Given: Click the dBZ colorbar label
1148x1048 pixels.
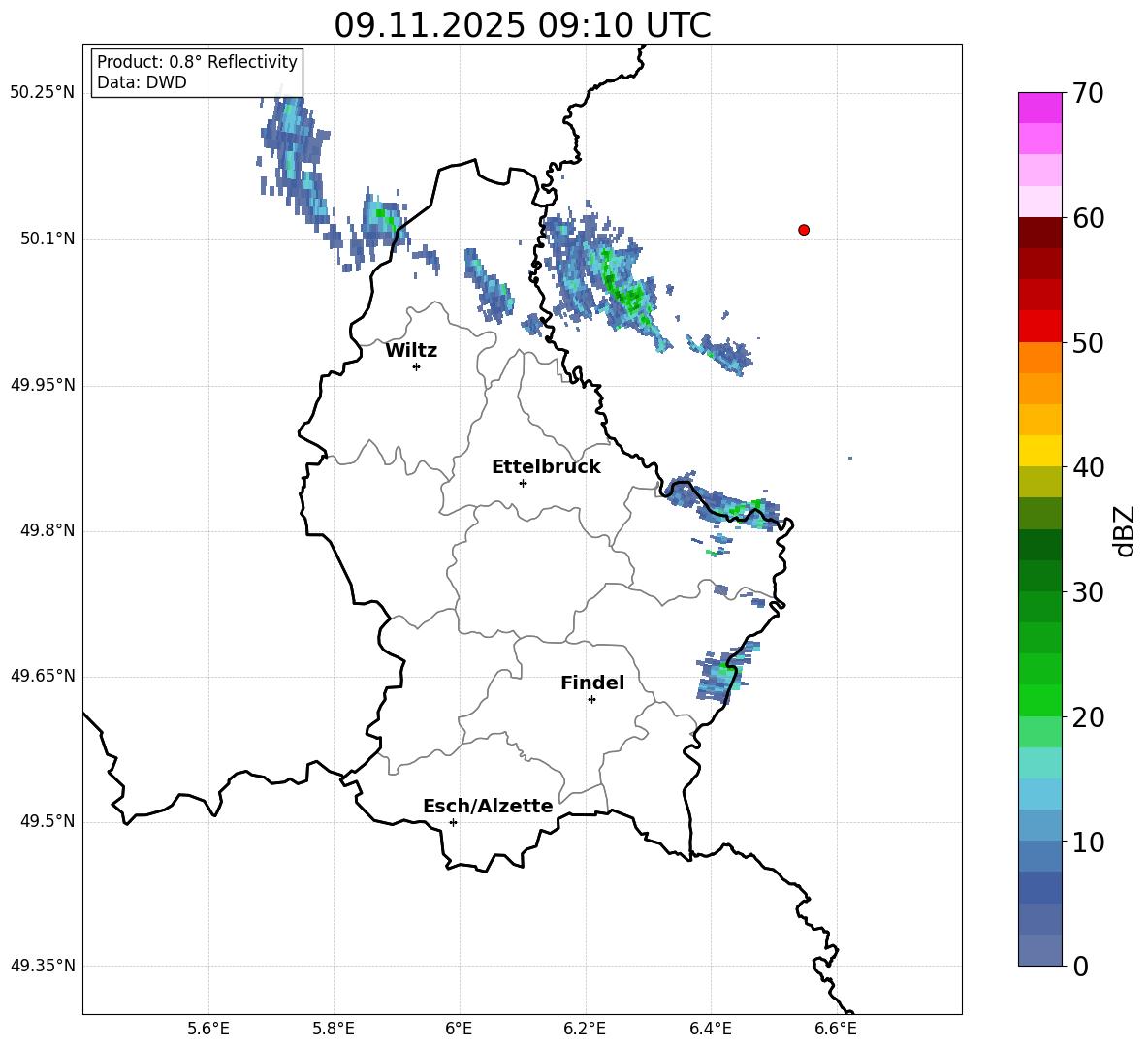Looking at the screenshot, I should tap(1125, 530).
